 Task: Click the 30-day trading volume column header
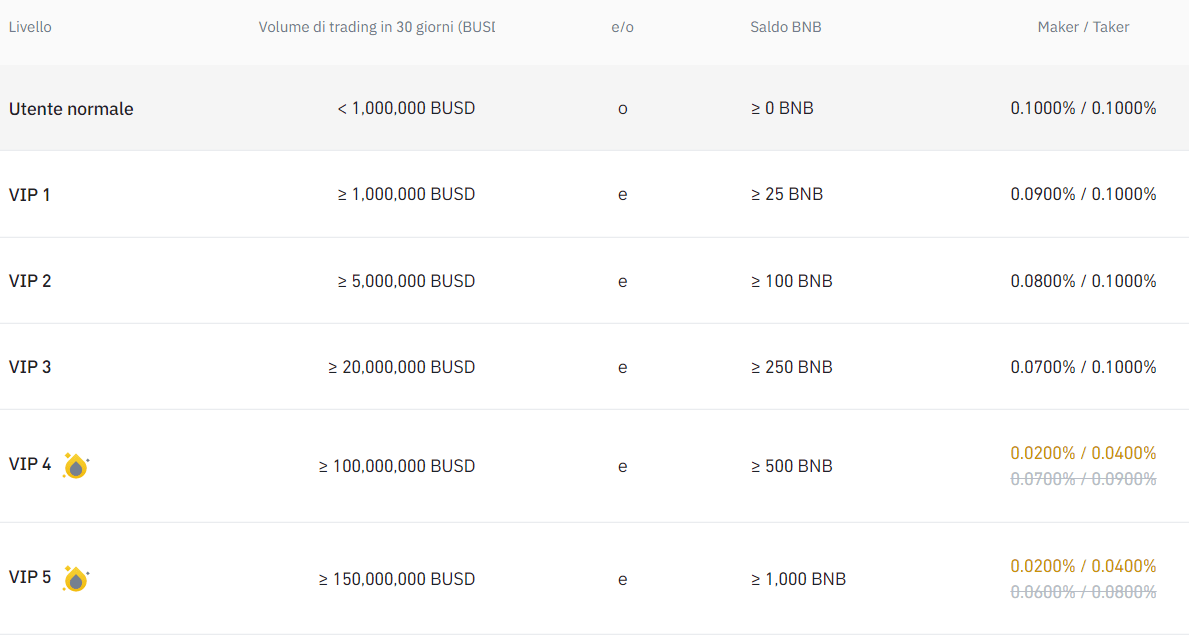pyautogui.click(x=376, y=27)
